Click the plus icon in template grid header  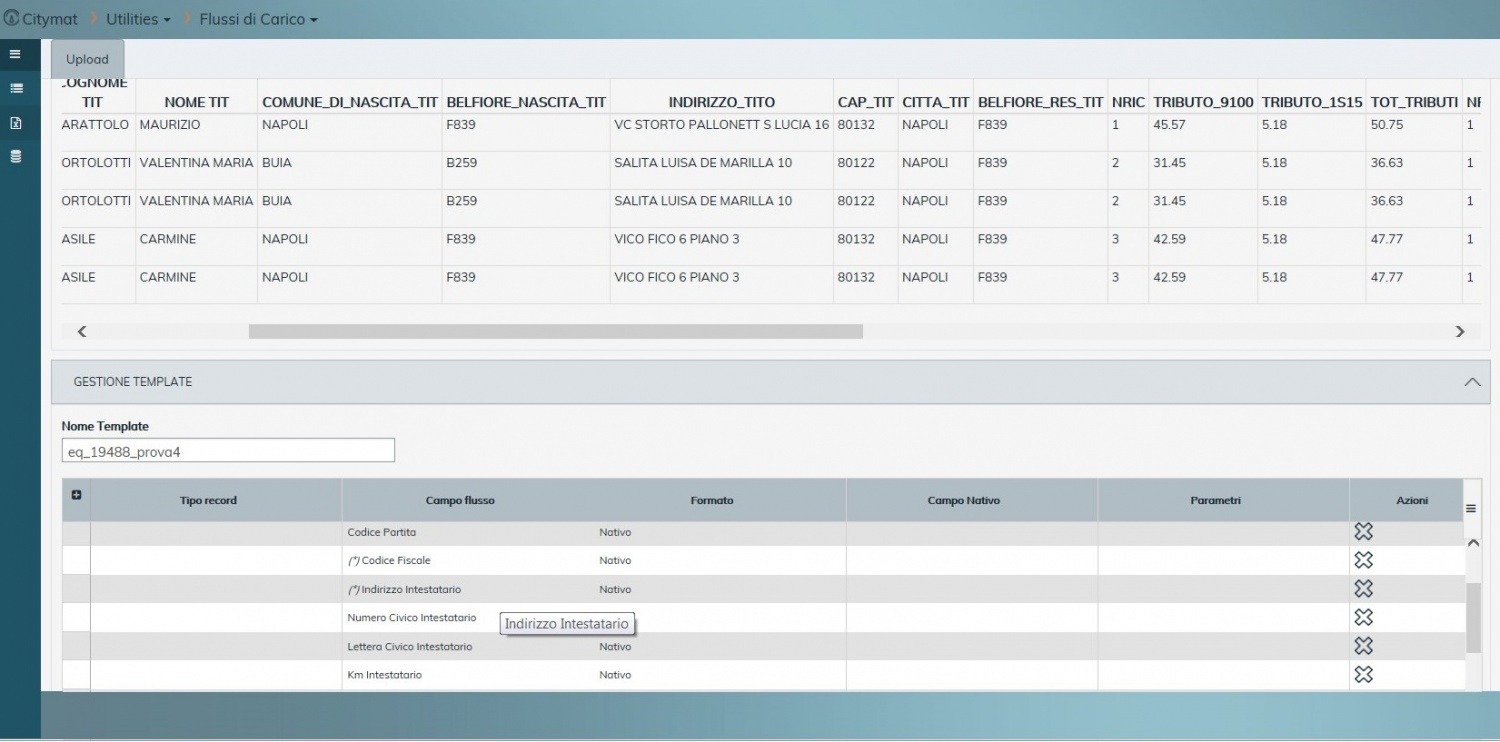[x=76, y=495]
